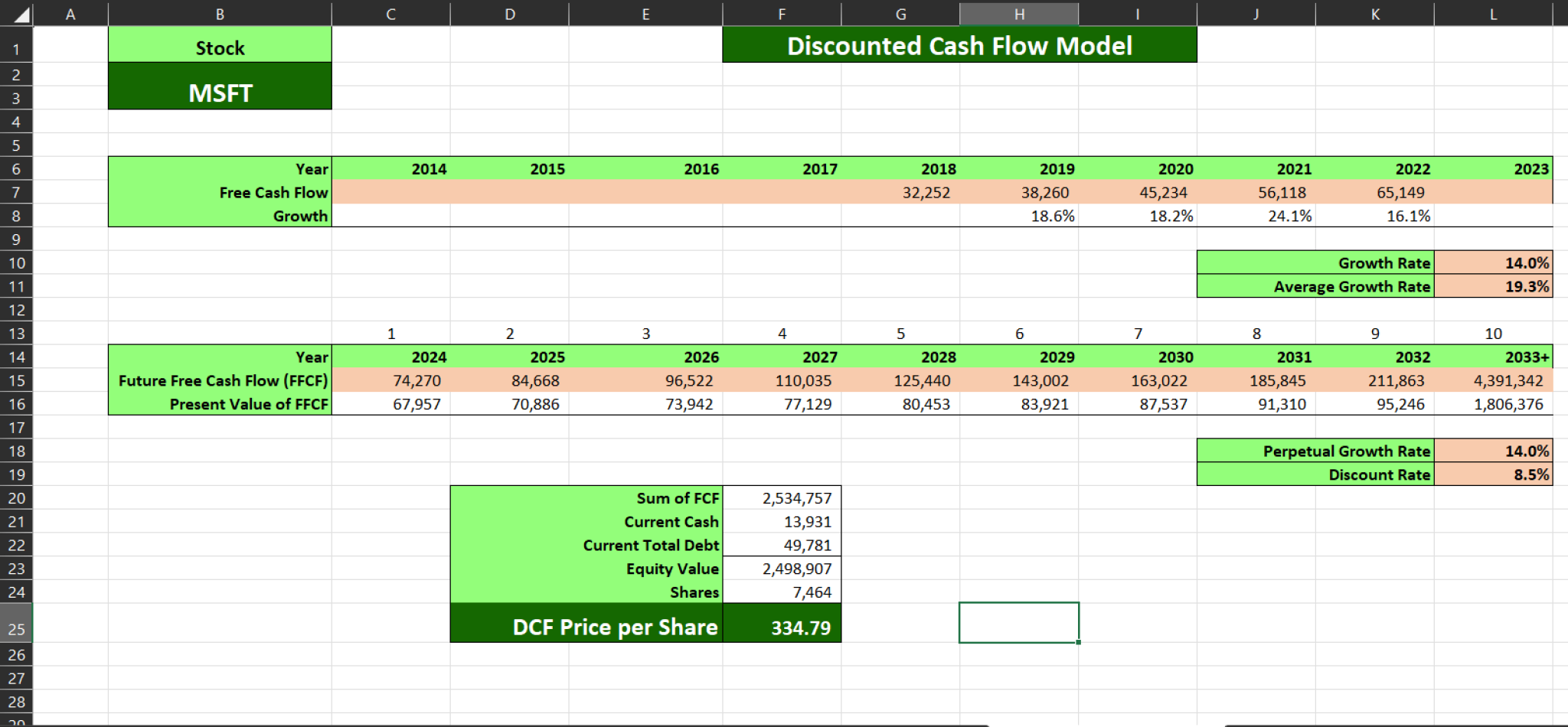
Task: Select the 2033+ FFCF value 4,391,342
Action: point(1492,380)
